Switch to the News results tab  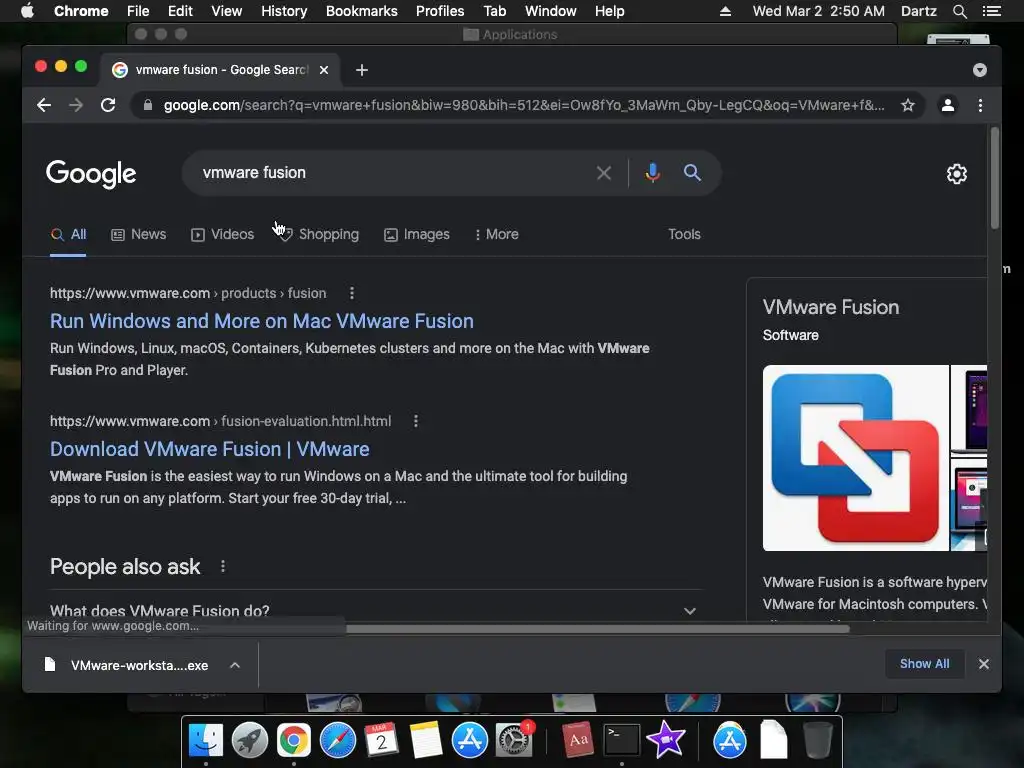pos(138,234)
